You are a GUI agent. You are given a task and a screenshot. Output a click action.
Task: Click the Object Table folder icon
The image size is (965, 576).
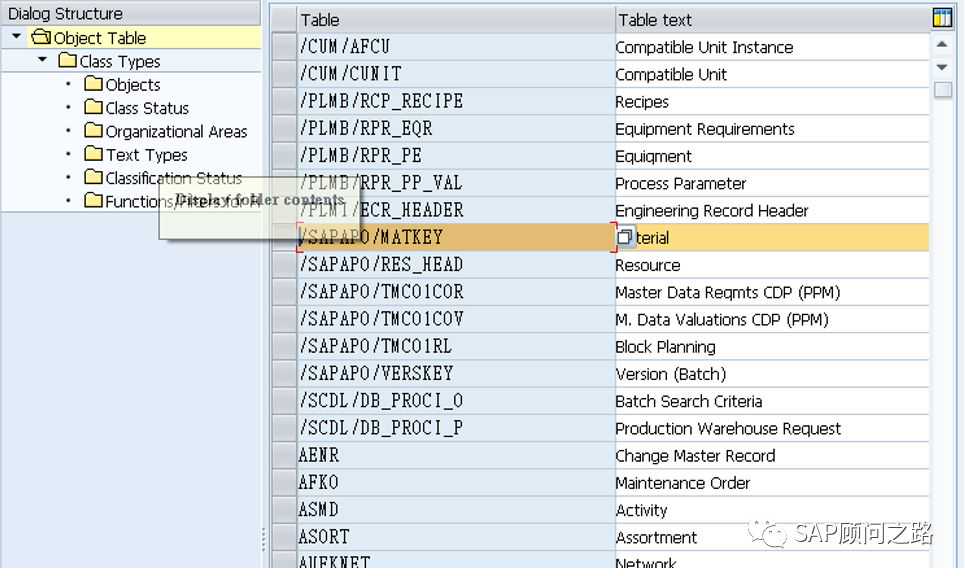tap(41, 38)
